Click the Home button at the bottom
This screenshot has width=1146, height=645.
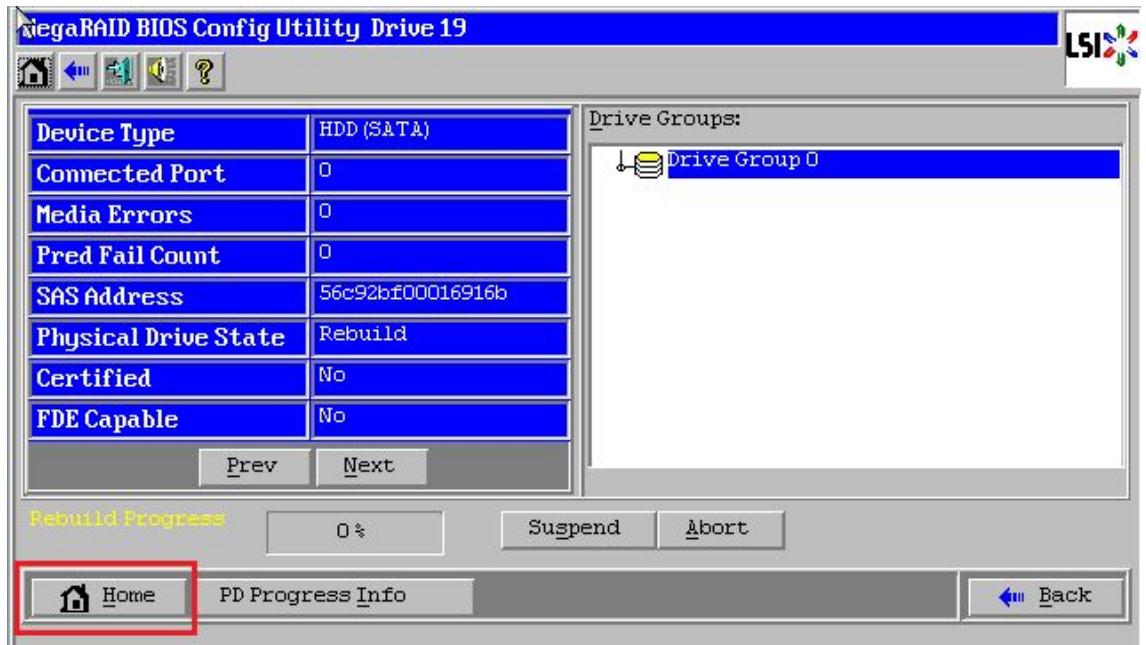pyautogui.click(x=108, y=597)
